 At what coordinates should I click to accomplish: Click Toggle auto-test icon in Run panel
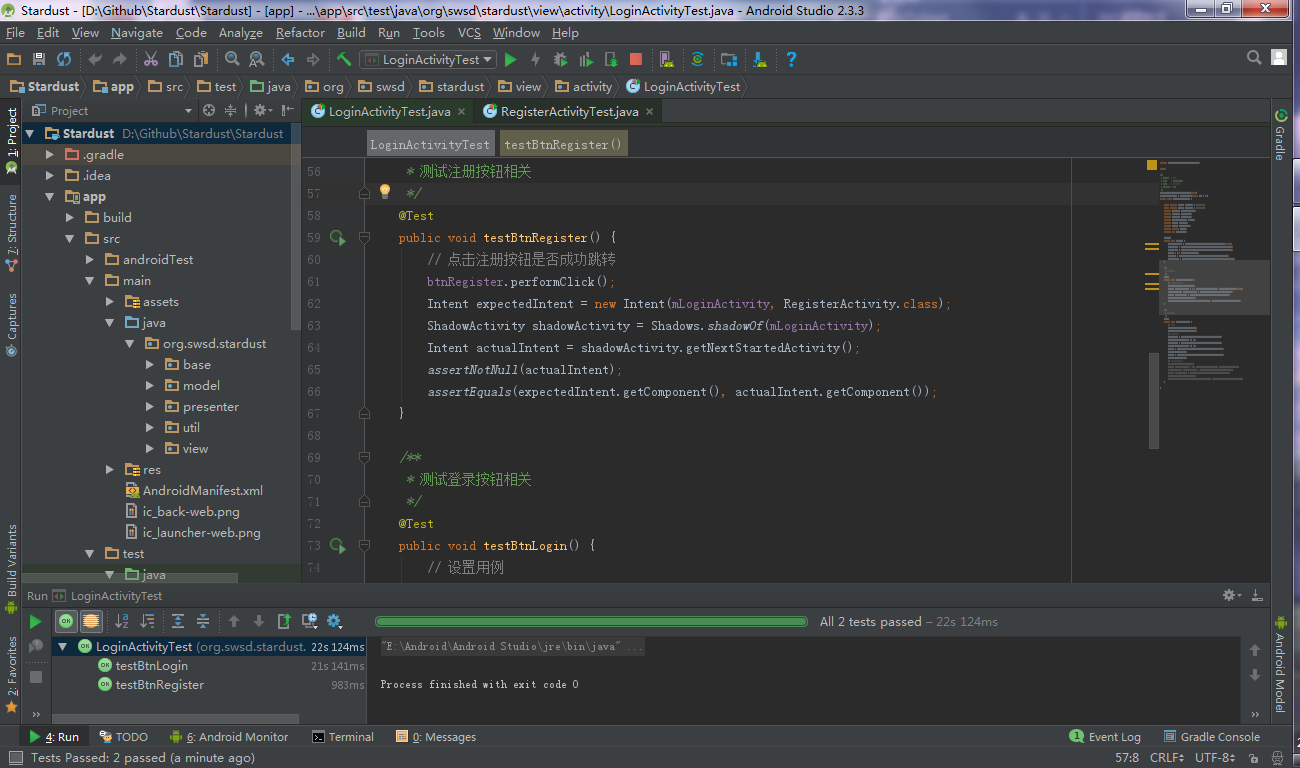click(x=36, y=647)
